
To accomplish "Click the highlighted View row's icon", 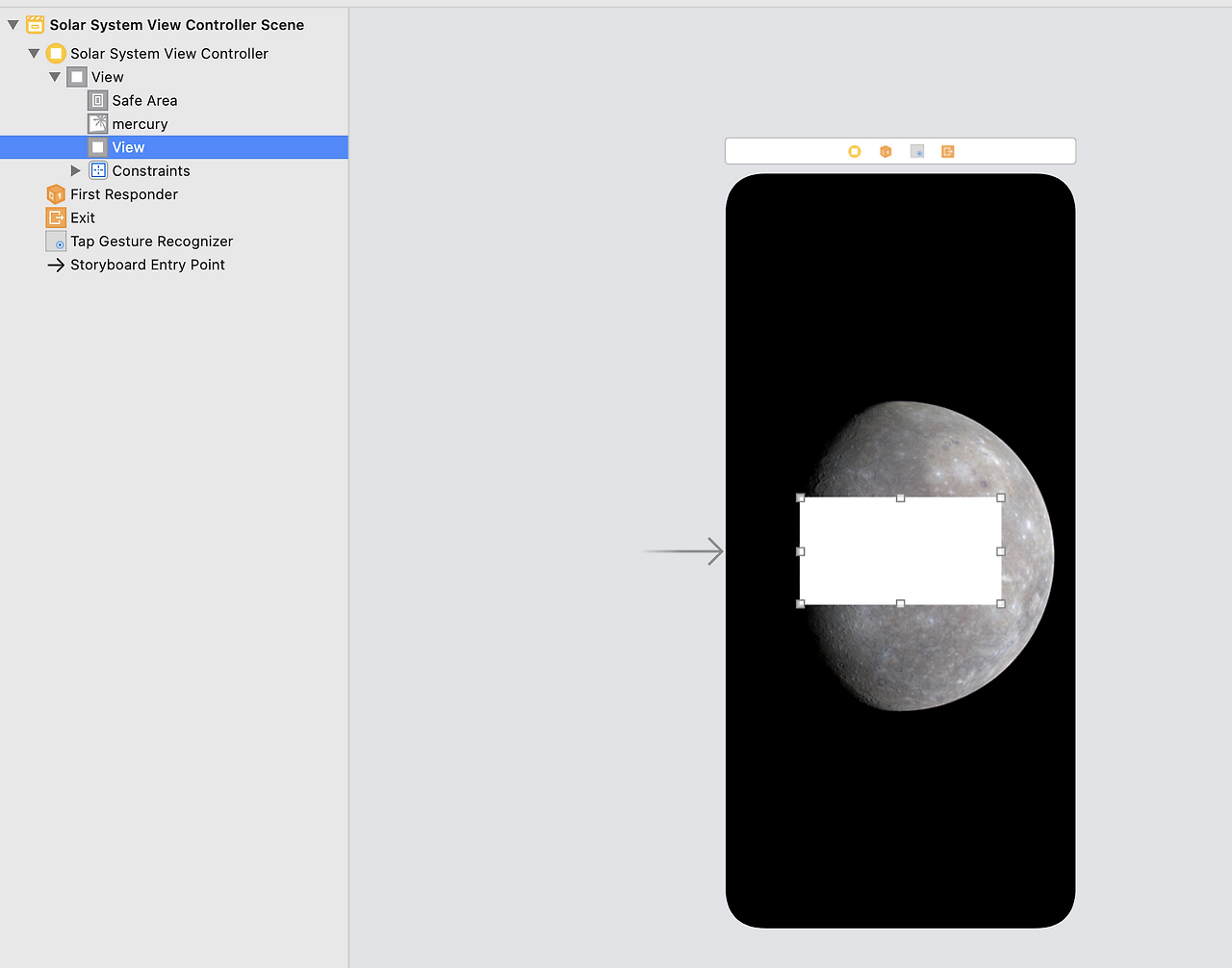I will (x=97, y=147).
